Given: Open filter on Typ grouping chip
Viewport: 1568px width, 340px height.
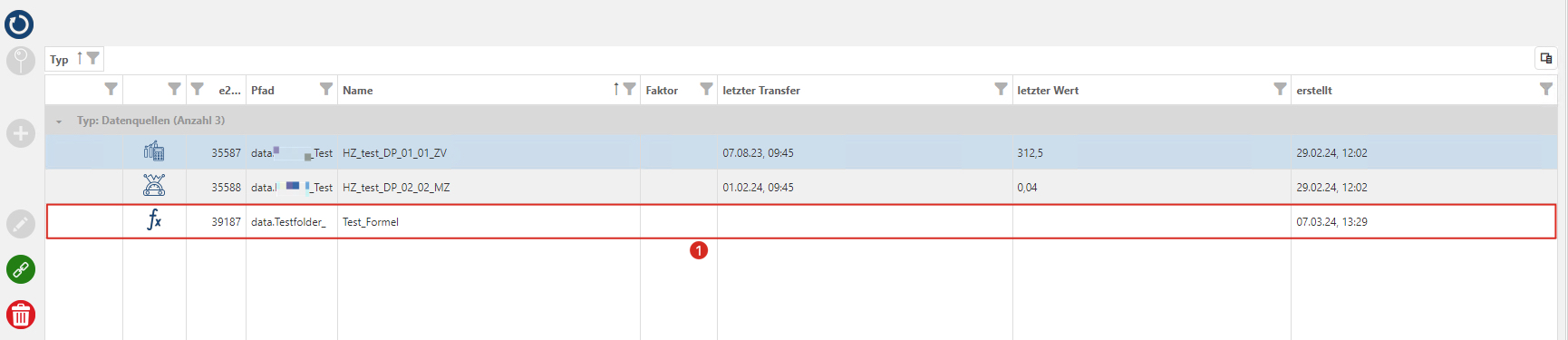Looking at the screenshot, I should click(x=92, y=58).
